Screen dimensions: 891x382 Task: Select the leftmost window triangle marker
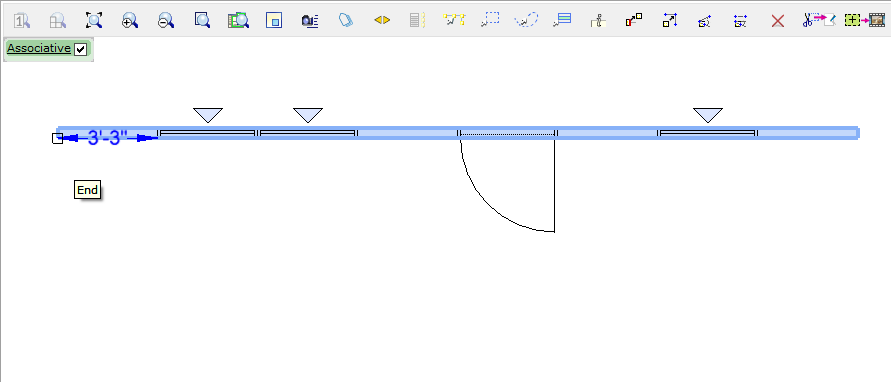(x=208, y=115)
